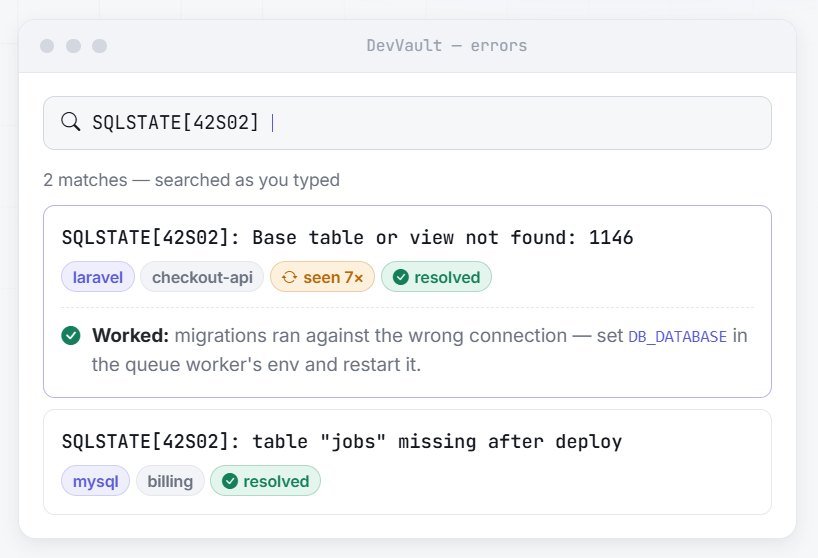Select the mysql tag
The height and width of the screenshot is (558, 818).
pos(95,481)
